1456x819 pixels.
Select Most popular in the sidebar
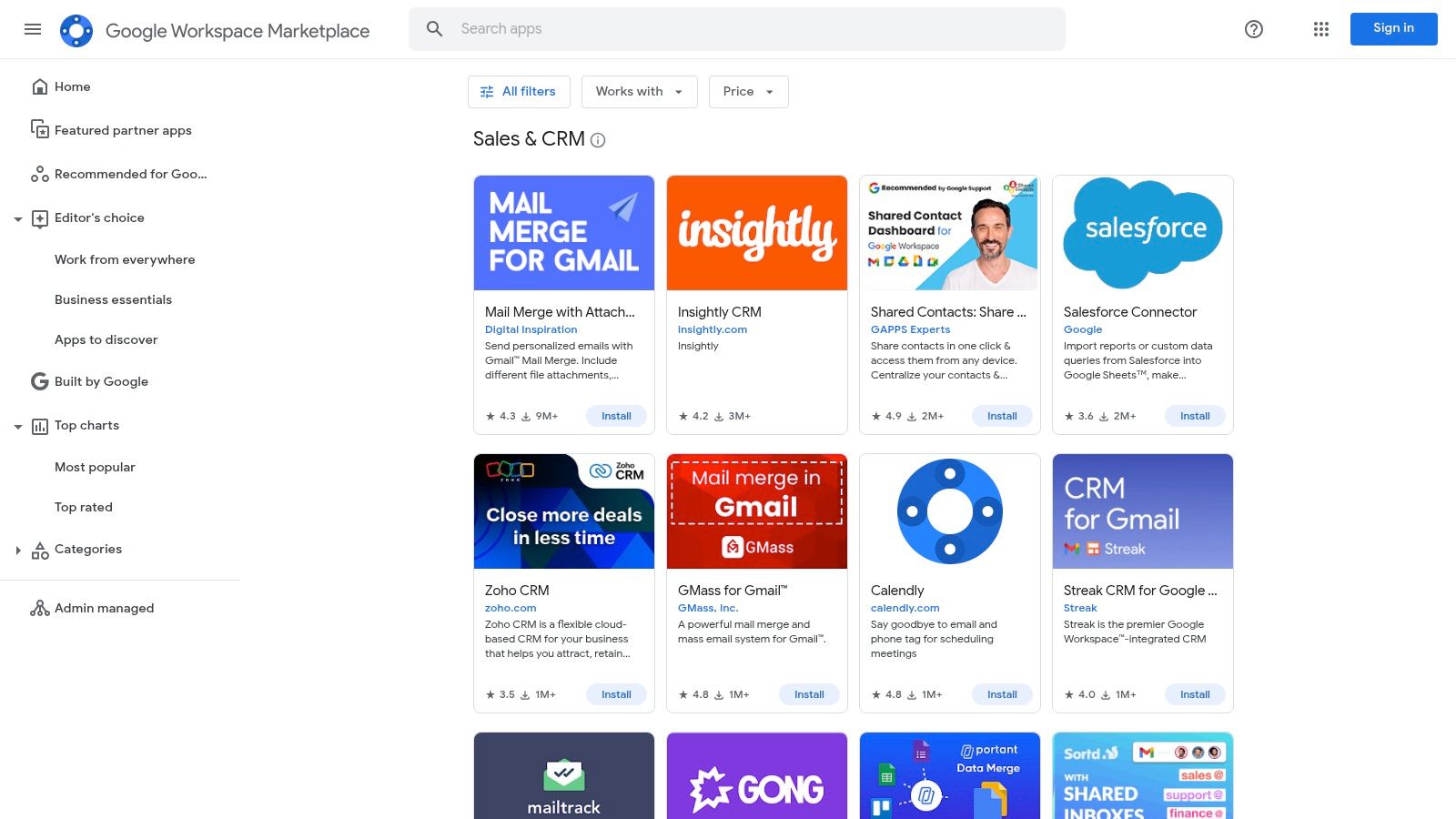click(x=95, y=467)
